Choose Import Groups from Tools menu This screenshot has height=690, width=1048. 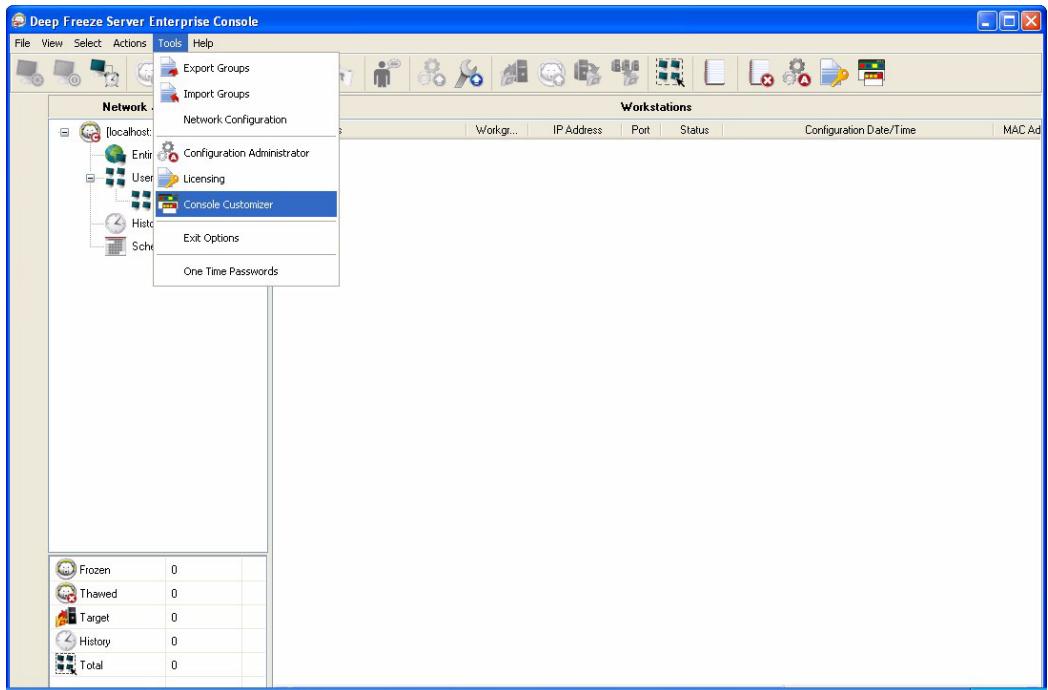[x=246, y=94]
